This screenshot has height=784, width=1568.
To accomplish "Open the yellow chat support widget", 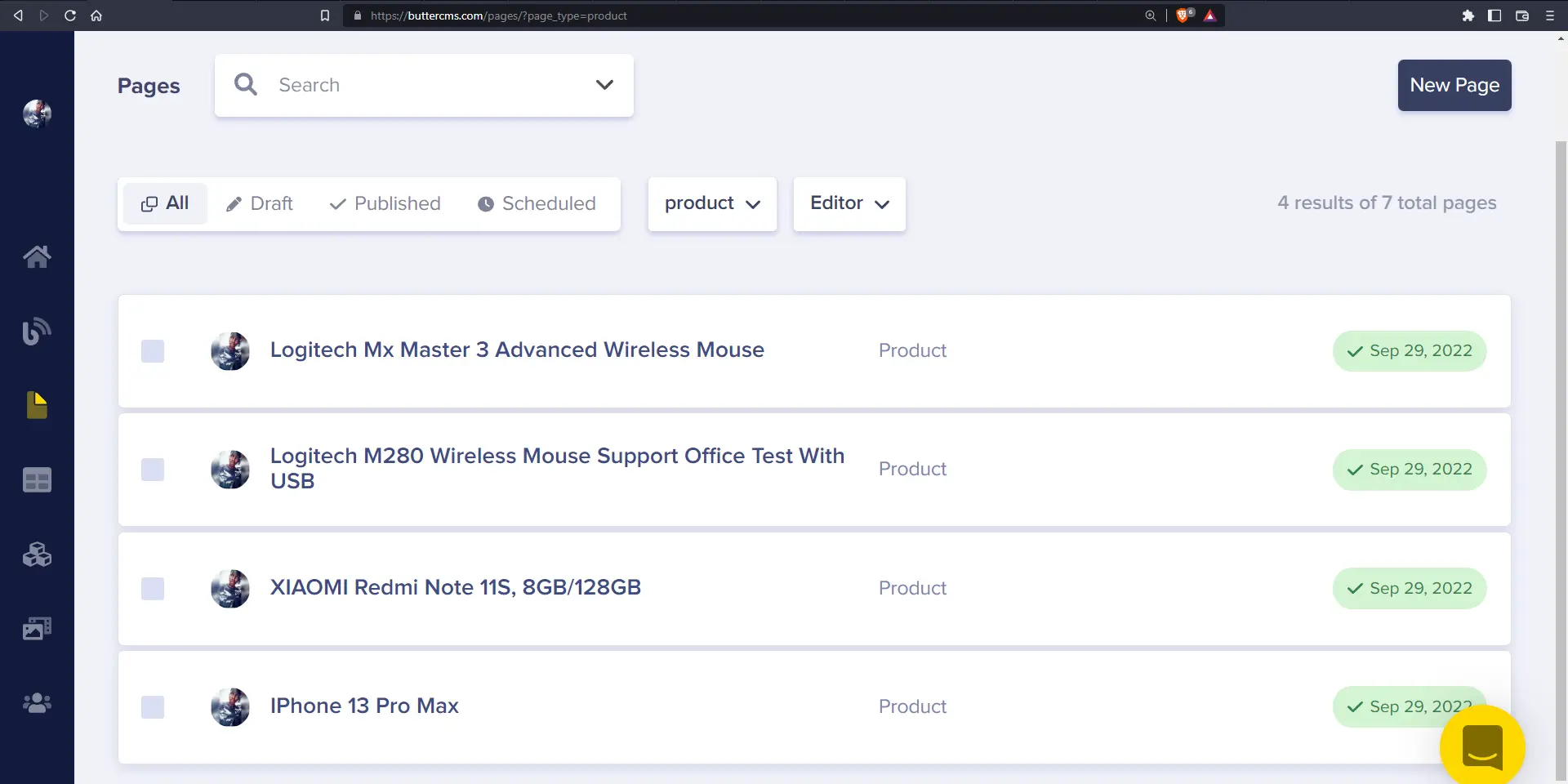I will [x=1482, y=746].
